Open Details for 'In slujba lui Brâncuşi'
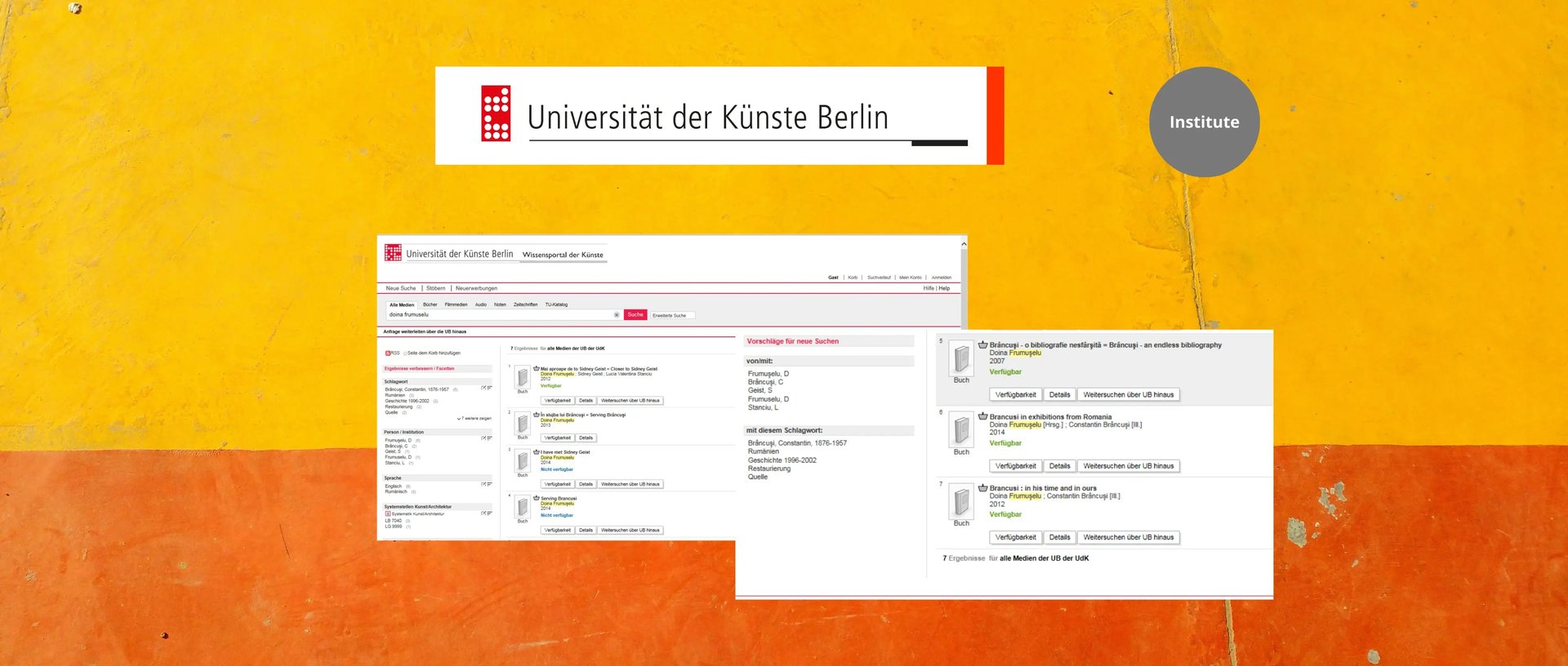The height and width of the screenshot is (666, 1568). pos(586,438)
